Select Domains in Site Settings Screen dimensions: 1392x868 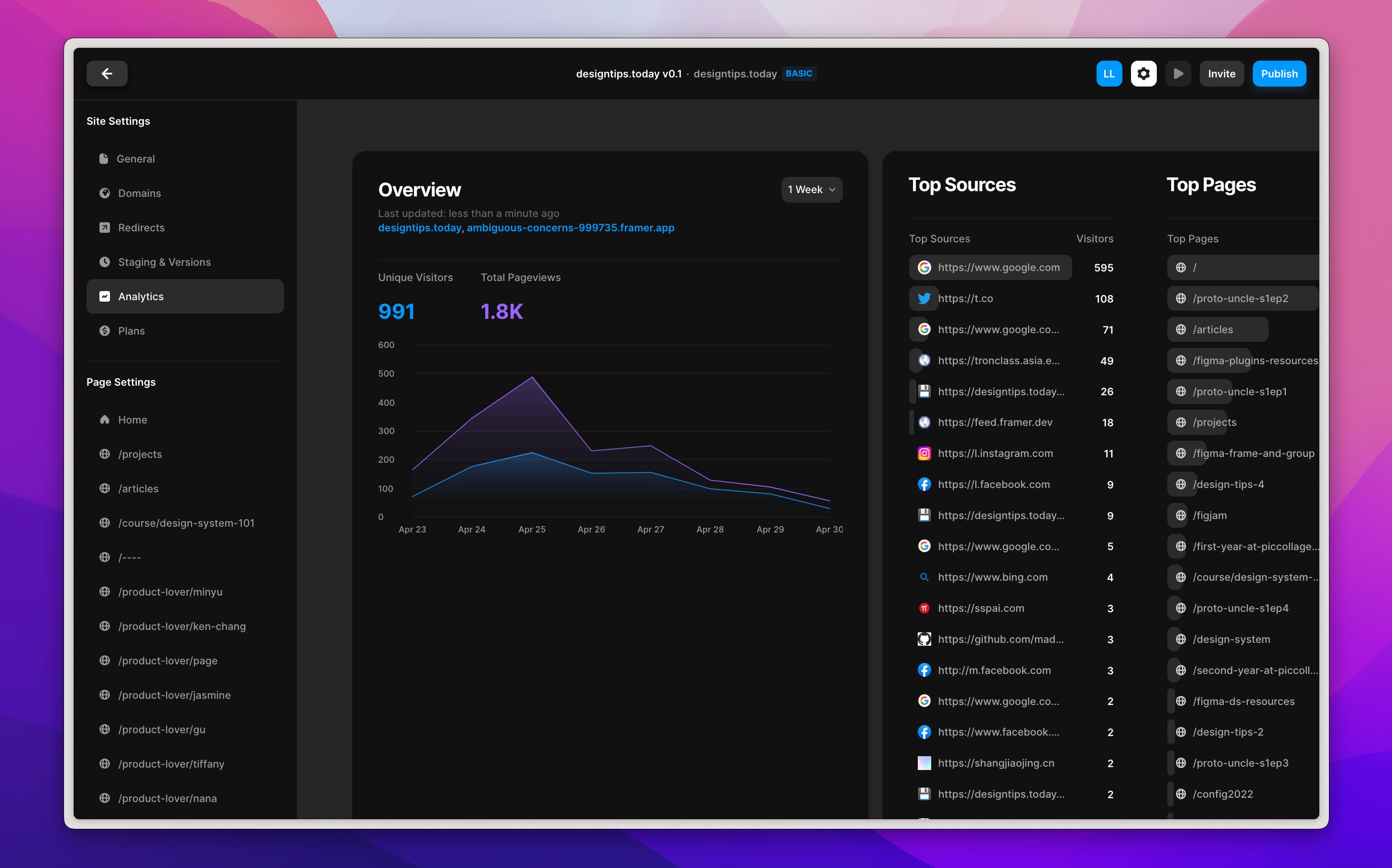[x=139, y=193]
